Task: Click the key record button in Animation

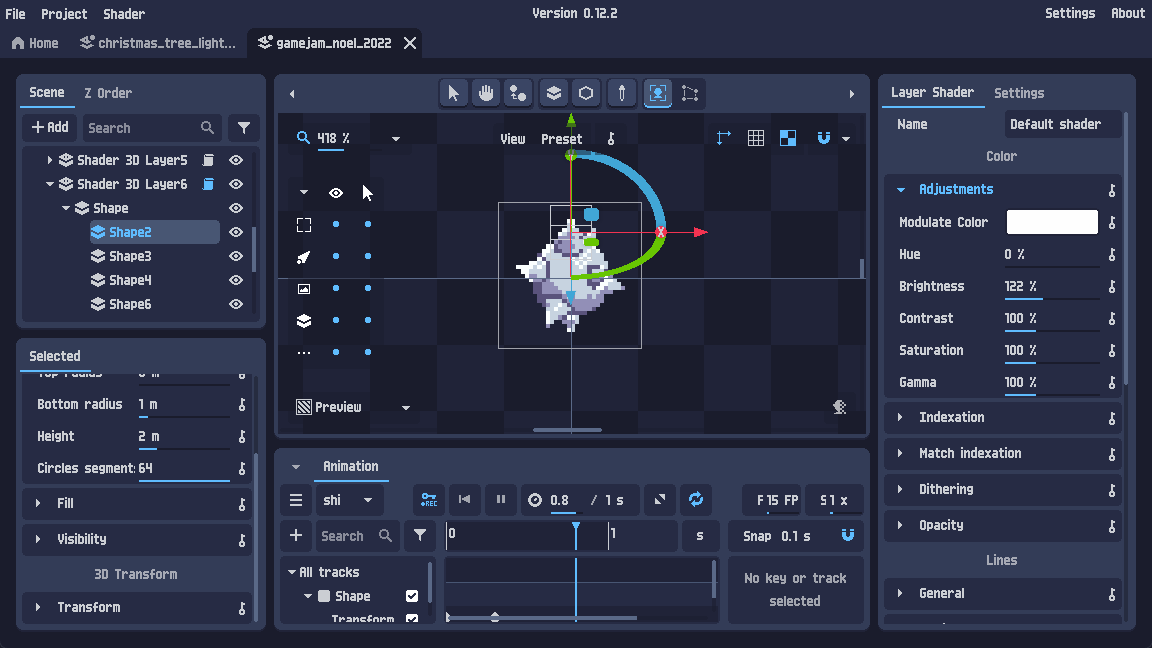Action: [x=428, y=500]
